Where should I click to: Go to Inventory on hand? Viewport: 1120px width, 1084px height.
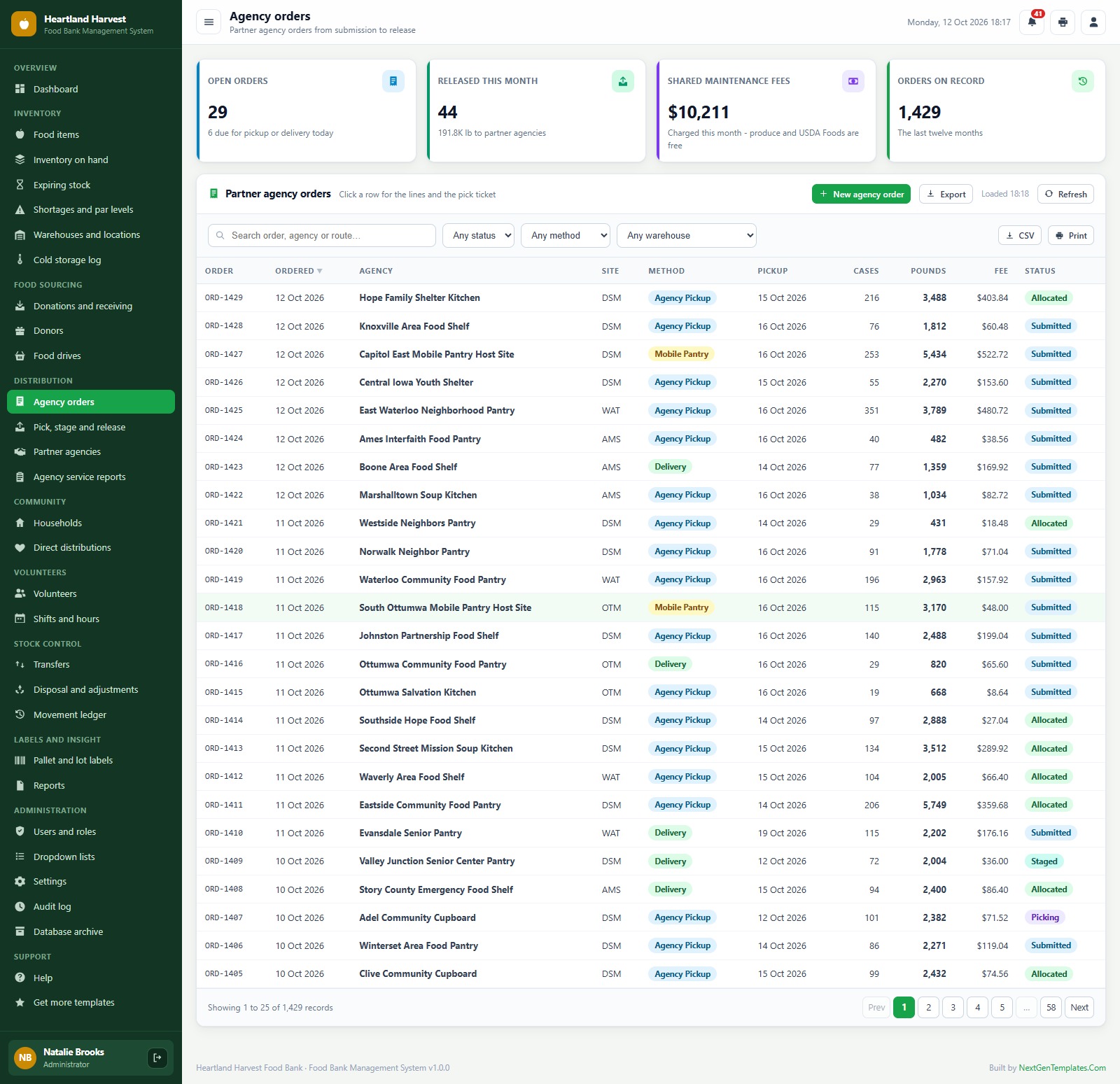(x=91, y=160)
